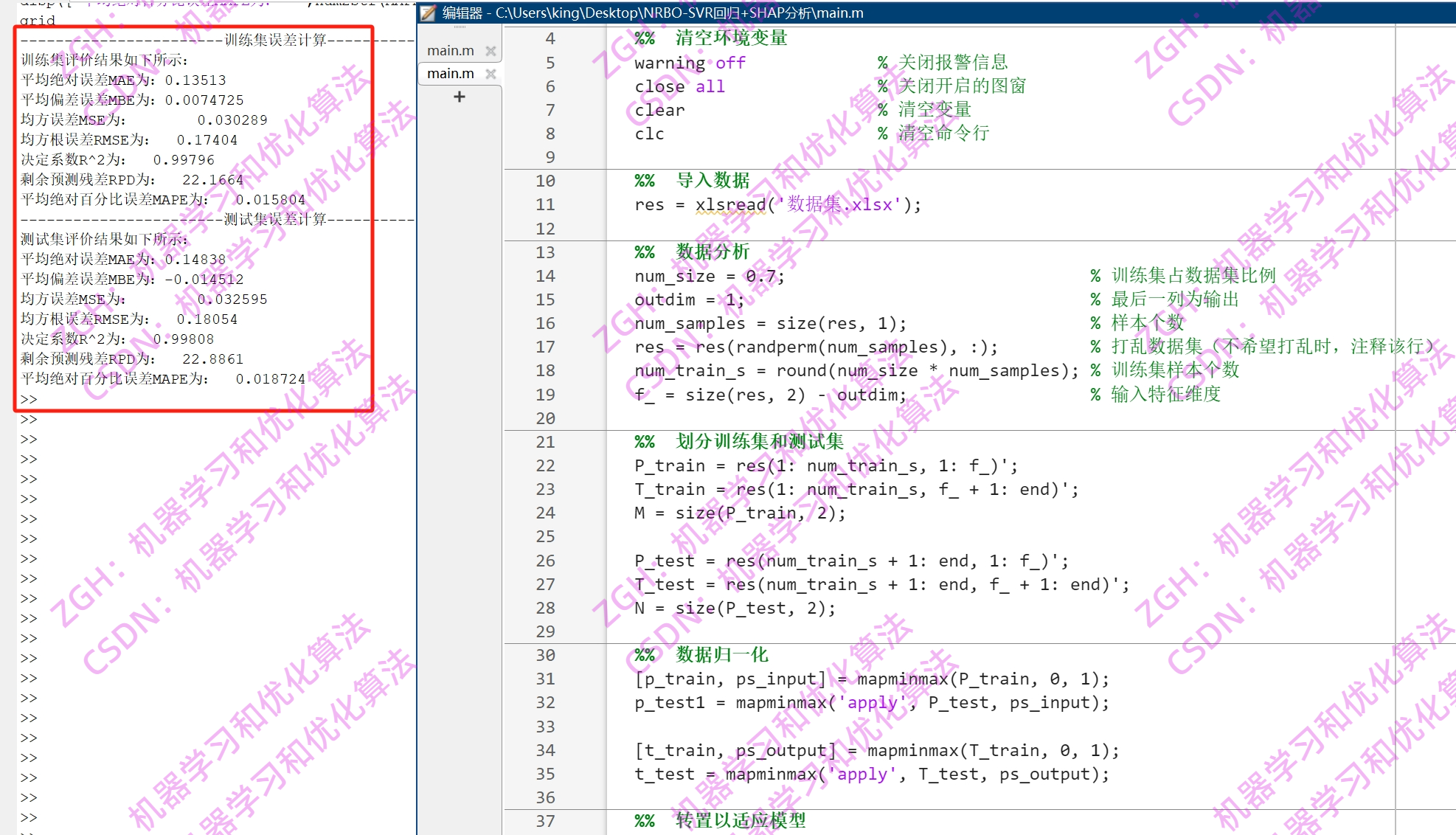Click line number 17 in the gutter

click(x=544, y=347)
